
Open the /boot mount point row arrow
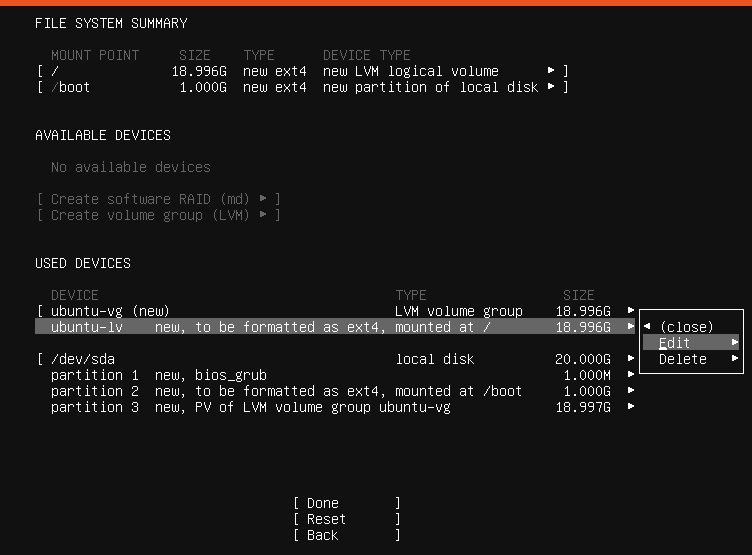click(551, 87)
